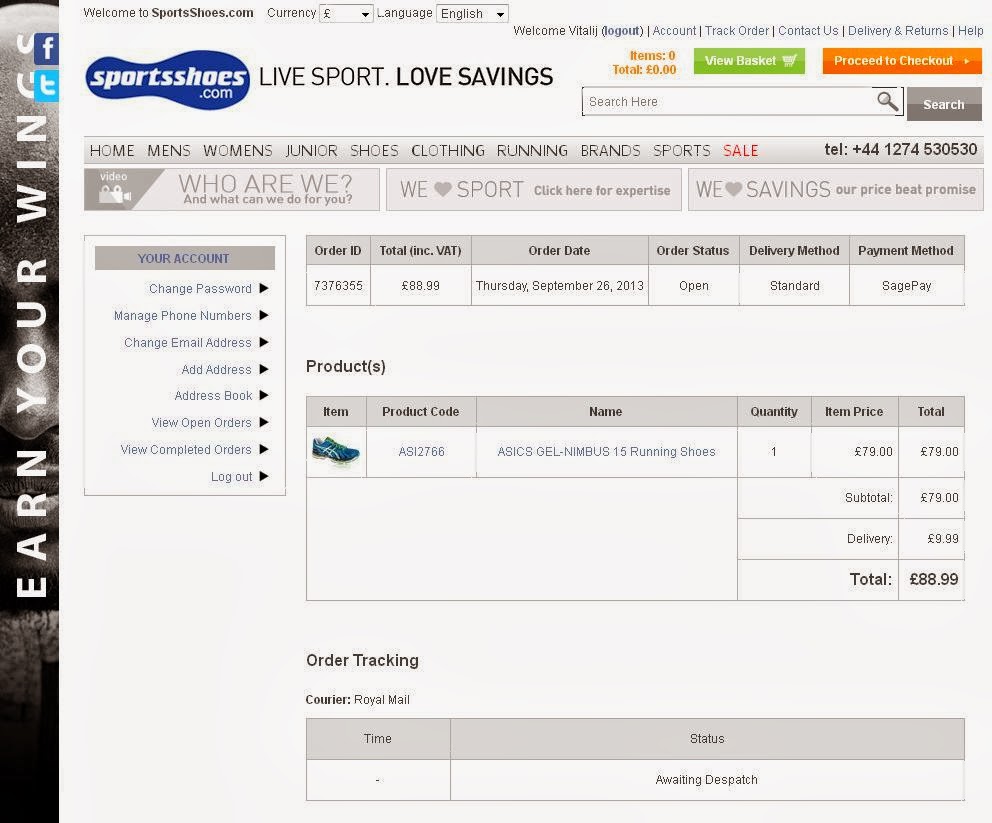This screenshot has width=992, height=823.
Task: Click order ID 7376355 cell
Action: [x=338, y=285]
